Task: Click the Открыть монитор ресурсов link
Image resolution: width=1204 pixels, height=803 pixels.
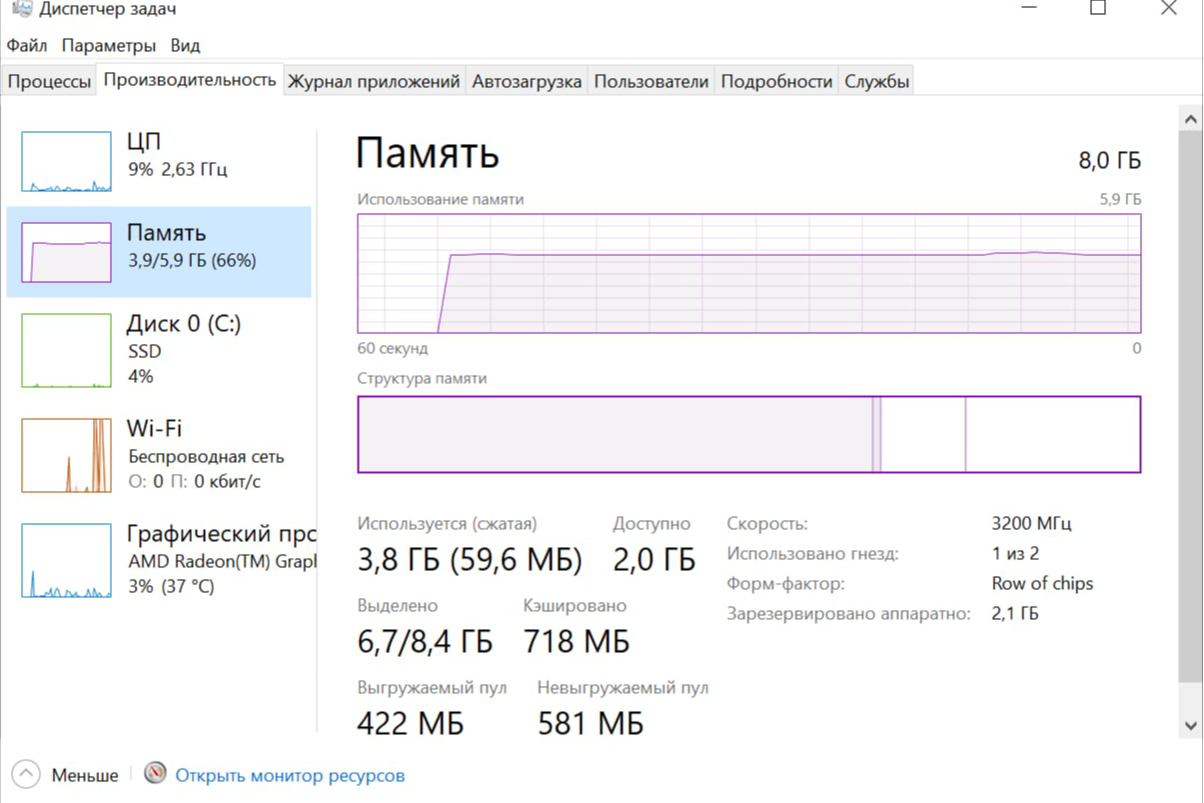Action: tap(290, 775)
